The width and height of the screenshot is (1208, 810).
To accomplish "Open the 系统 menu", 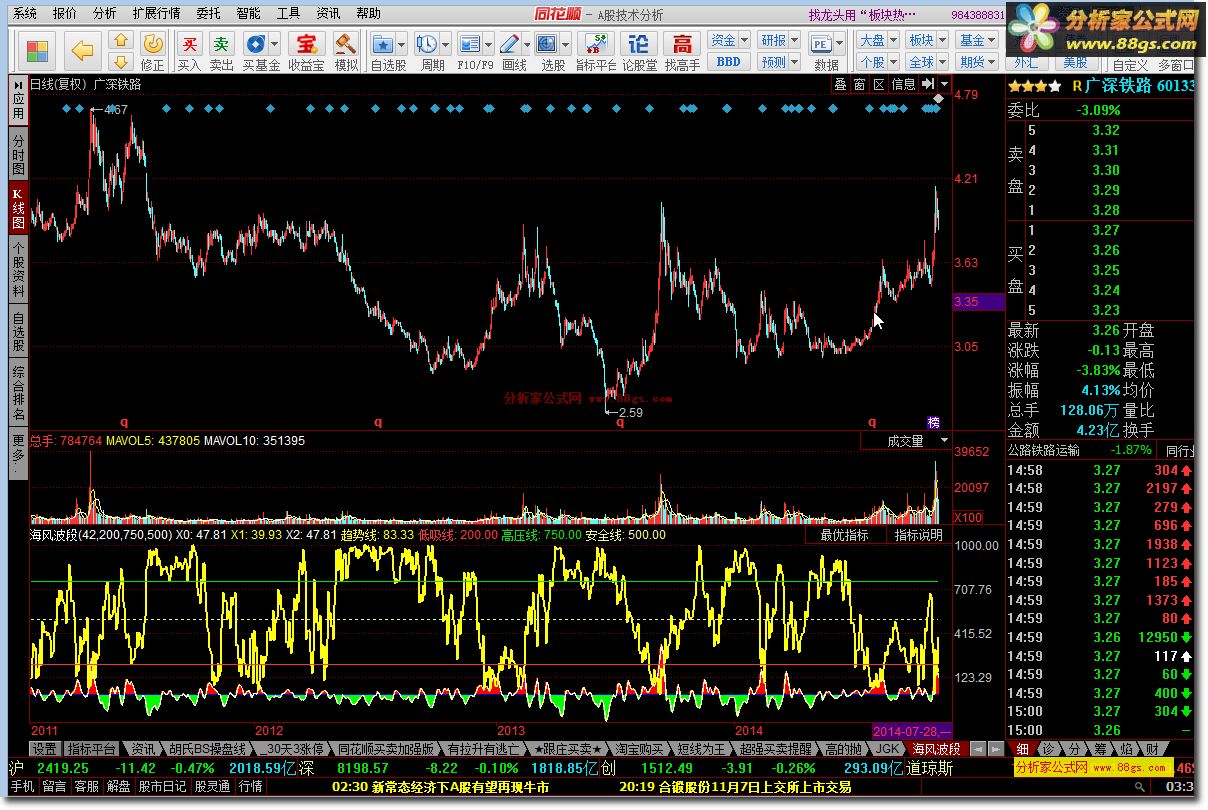I will coord(25,14).
